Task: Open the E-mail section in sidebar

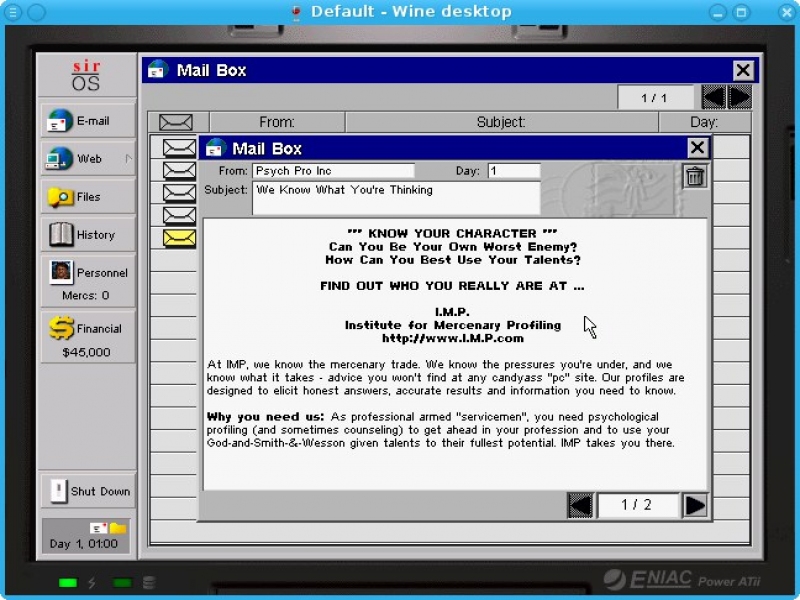Action: [x=88, y=121]
